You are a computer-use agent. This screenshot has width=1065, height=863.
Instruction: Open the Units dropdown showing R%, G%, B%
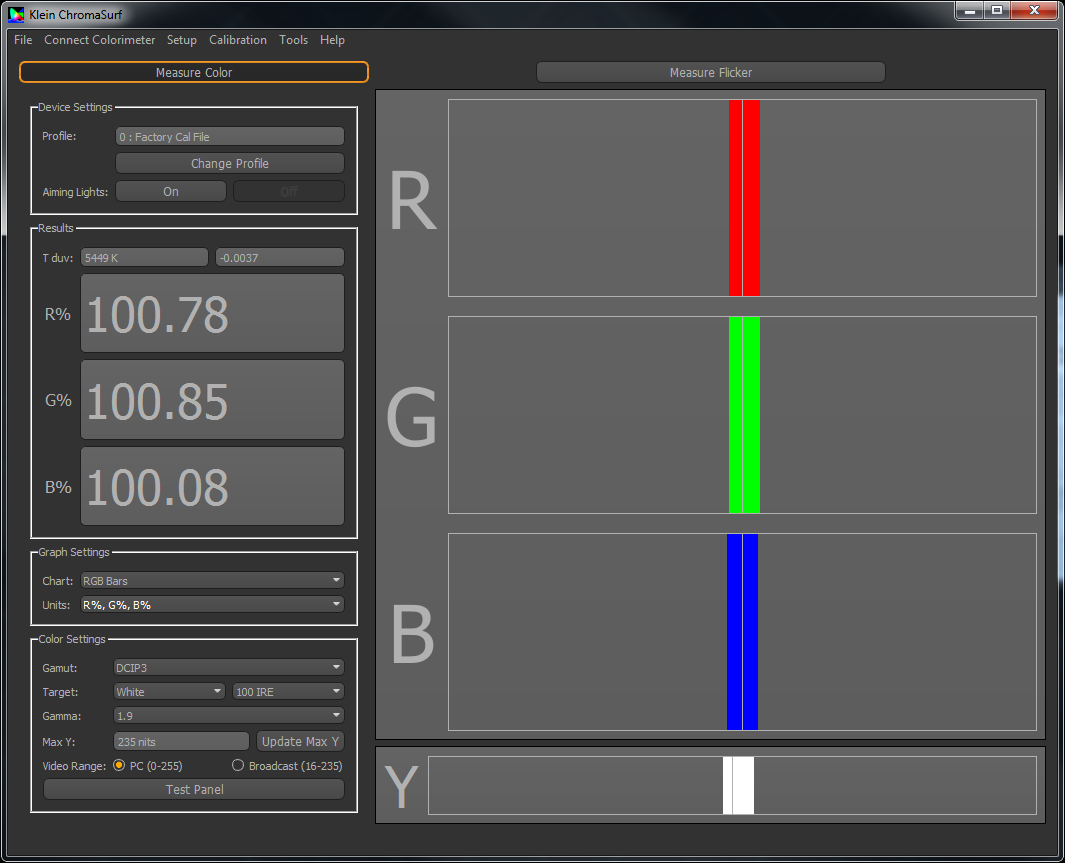(213, 604)
